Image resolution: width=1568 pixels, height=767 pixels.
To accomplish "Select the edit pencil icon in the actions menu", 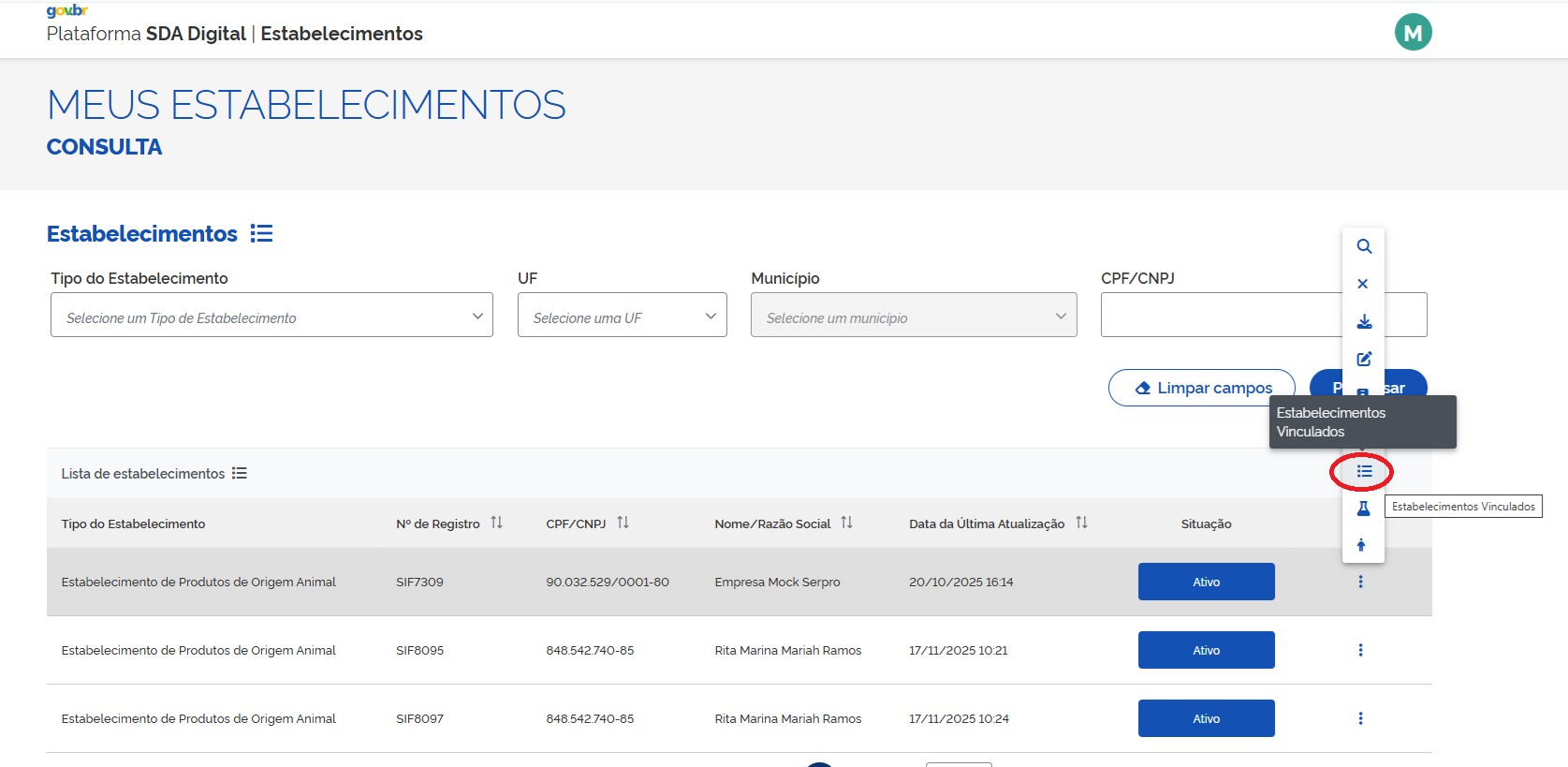I will tap(1364, 359).
